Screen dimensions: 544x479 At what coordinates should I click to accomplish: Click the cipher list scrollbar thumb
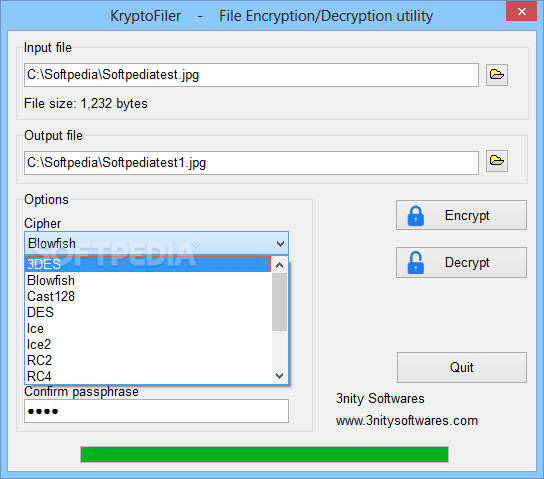[279, 302]
